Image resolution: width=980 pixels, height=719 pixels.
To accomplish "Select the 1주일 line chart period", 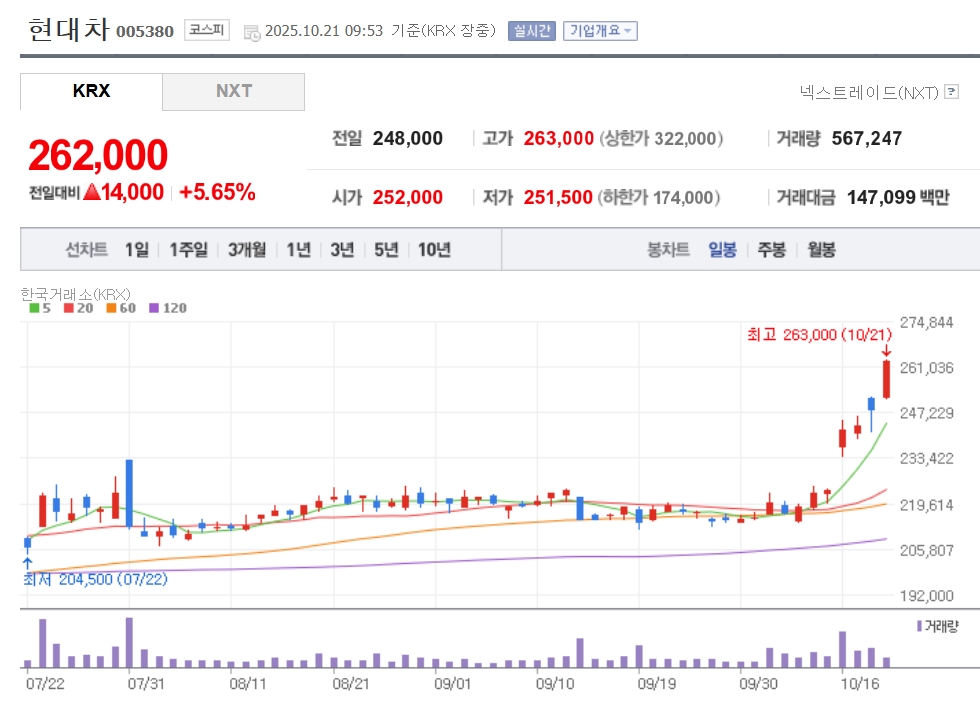I will [188, 249].
